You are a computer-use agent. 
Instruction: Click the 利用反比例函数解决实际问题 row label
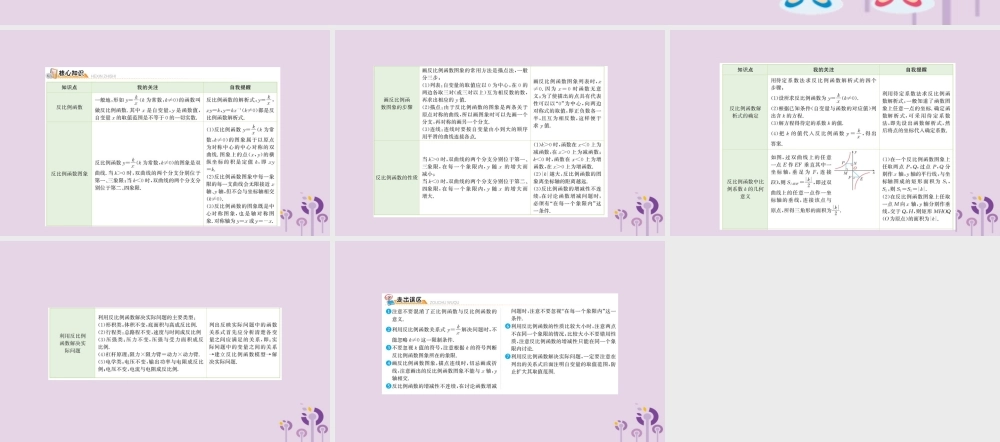[x=72, y=343]
